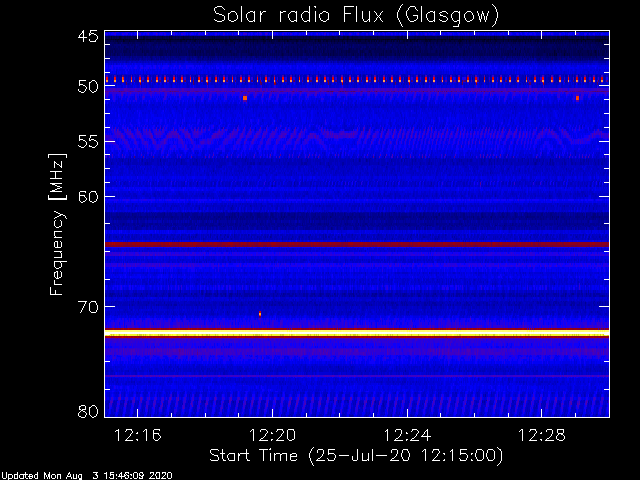Click the small bright spot near 70 MHz
This screenshot has height=480, width=640.
point(260,314)
